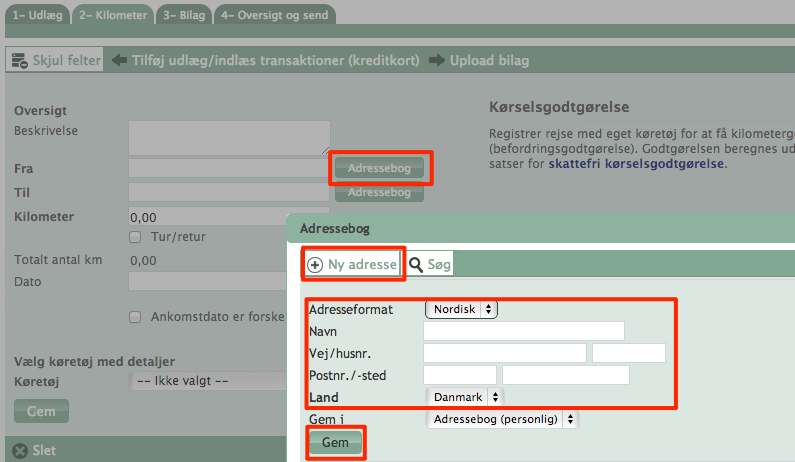Go to 4- Oversigt og send tab
The image size is (795, 462).
click(x=275, y=15)
